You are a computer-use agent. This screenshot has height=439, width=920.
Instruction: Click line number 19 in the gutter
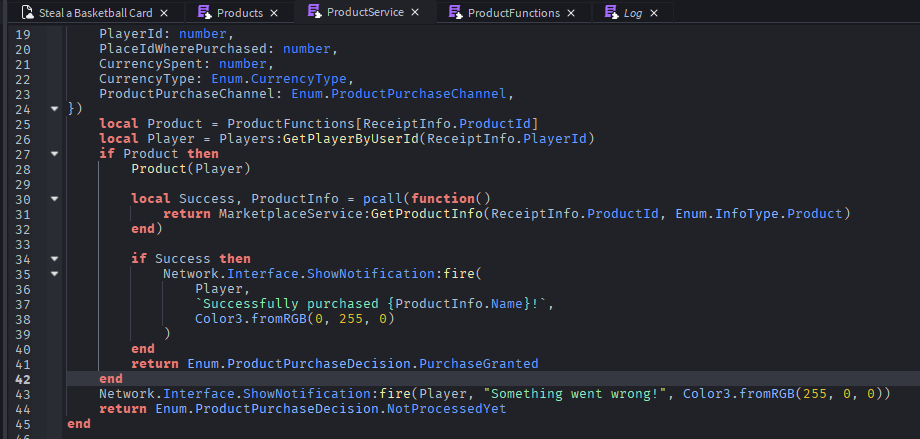tap(22, 34)
